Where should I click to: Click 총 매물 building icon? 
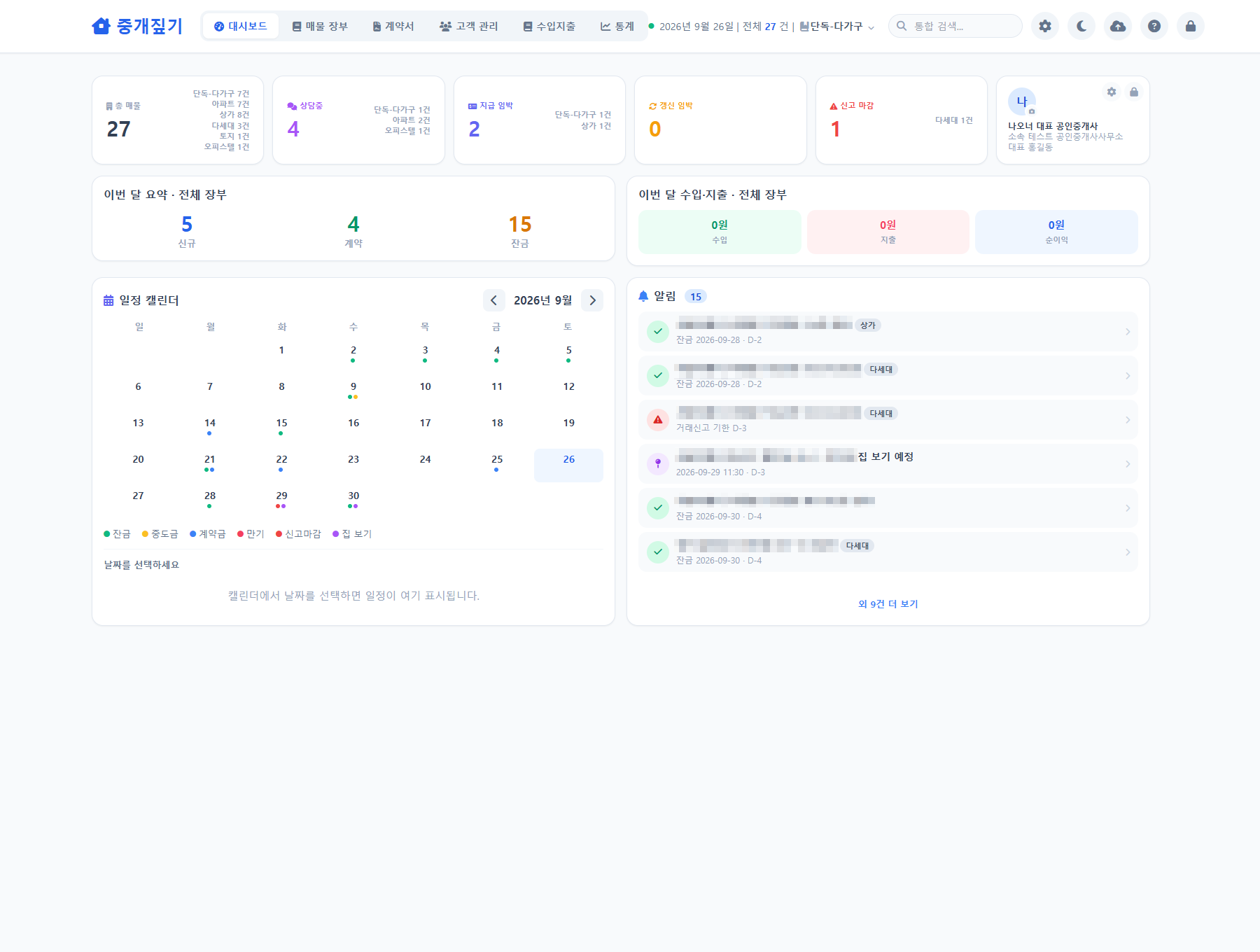coord(109,106)
